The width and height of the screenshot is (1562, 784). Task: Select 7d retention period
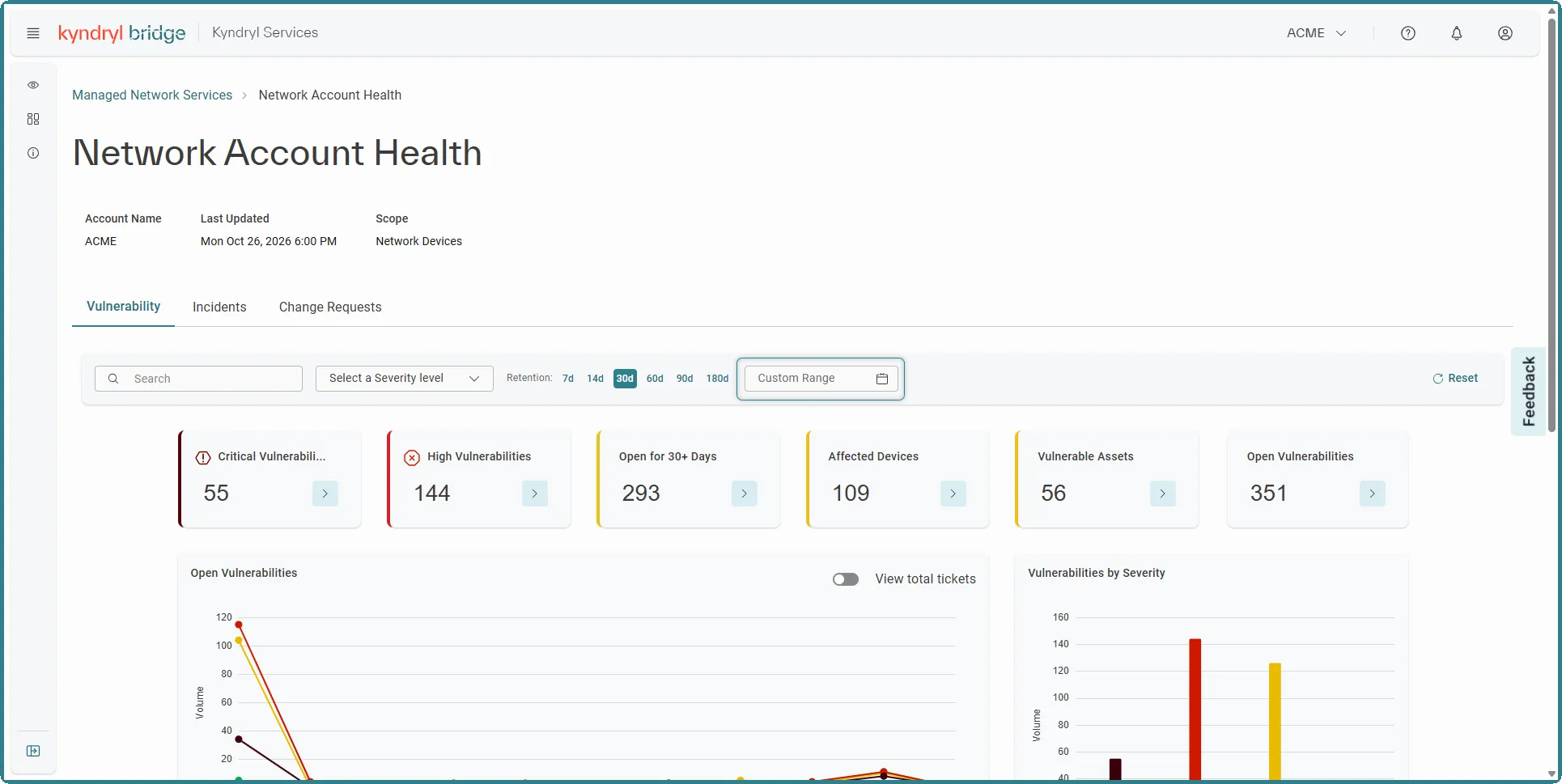click(x=568, y=379)
